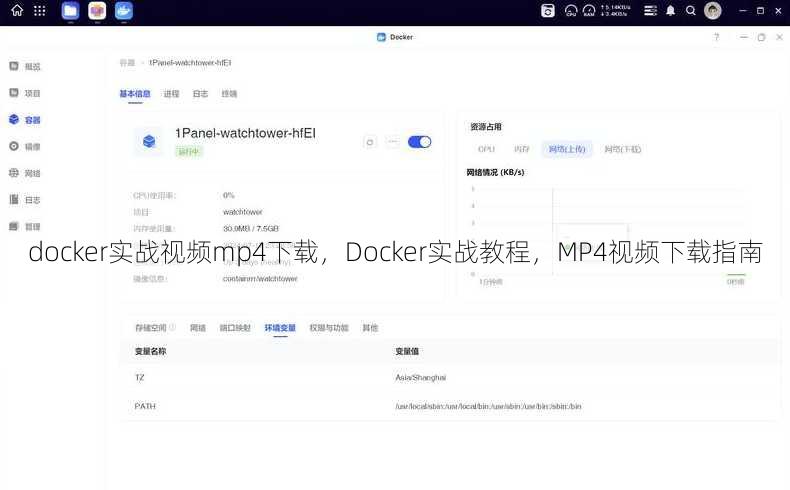
Task: Click the memory value 30.9MB / 7.5GB
Action: pyautogui.click(x=251, y=229)
